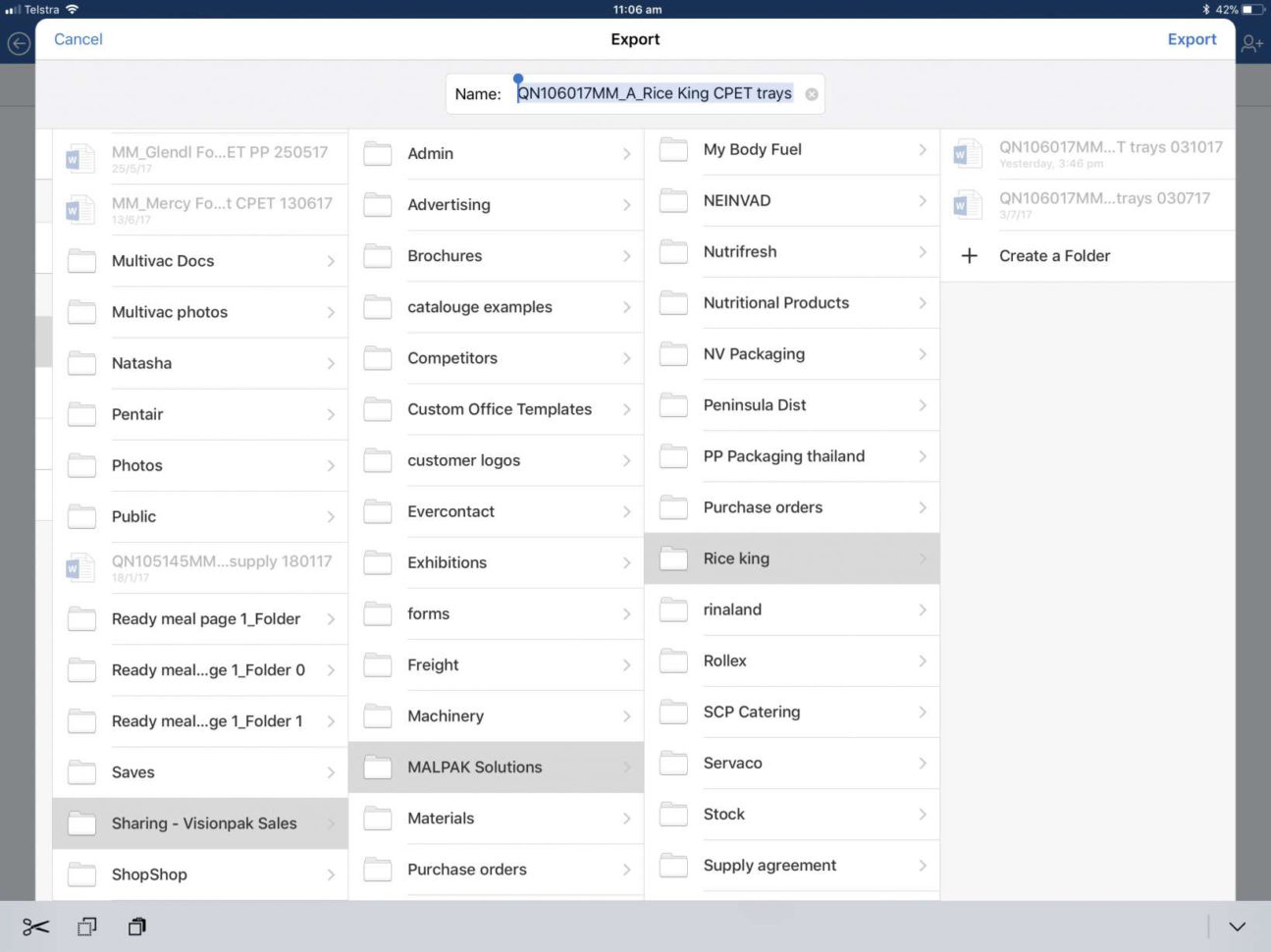
Task: Tap the circular back arrow icon top left
Action: 18,44
